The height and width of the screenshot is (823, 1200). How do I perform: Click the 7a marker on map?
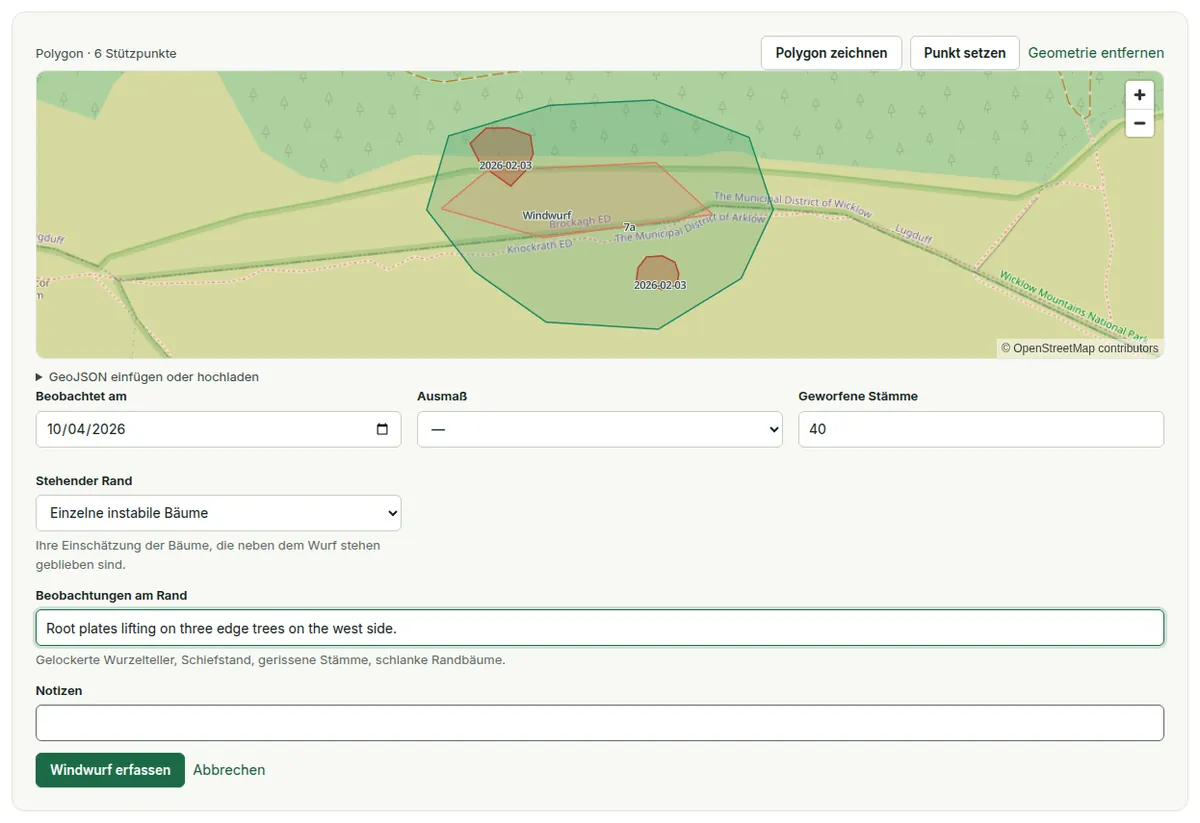pyautogui.click(x=629, y=227)
